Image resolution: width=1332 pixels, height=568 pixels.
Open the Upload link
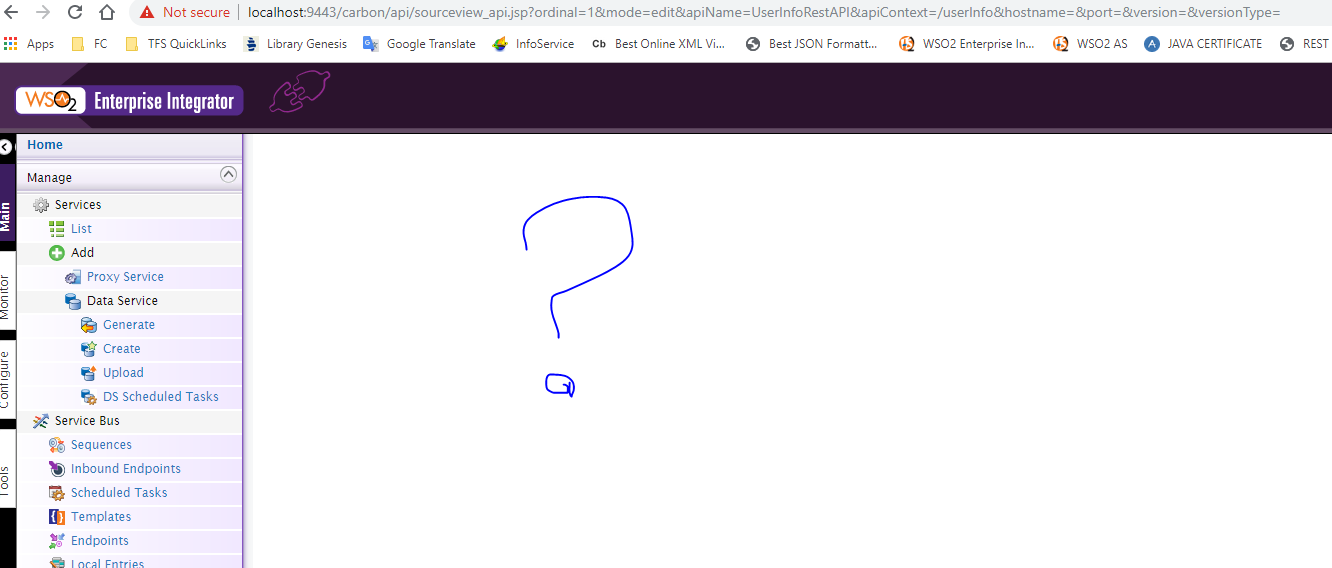coord(123,373)
